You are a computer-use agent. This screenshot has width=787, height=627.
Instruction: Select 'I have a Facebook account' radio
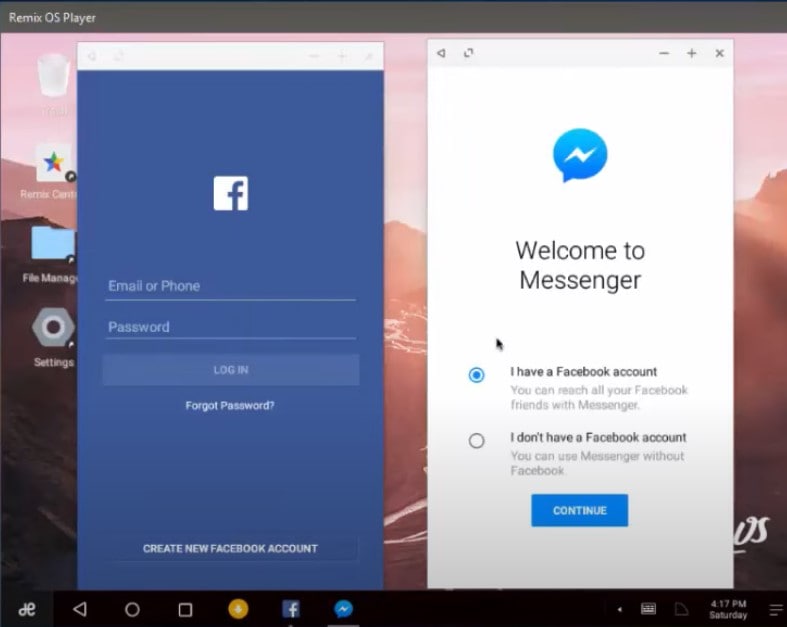click(x=476, y=375)
